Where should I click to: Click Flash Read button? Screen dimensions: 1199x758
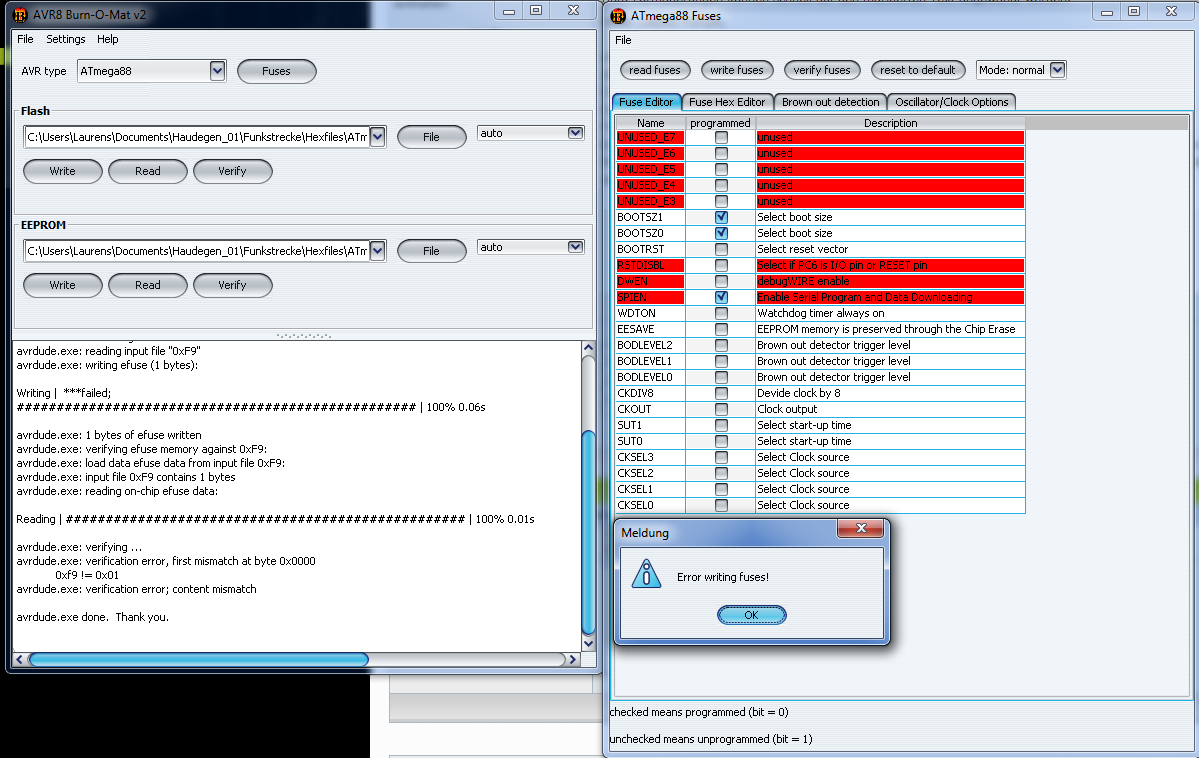[148, 171]
